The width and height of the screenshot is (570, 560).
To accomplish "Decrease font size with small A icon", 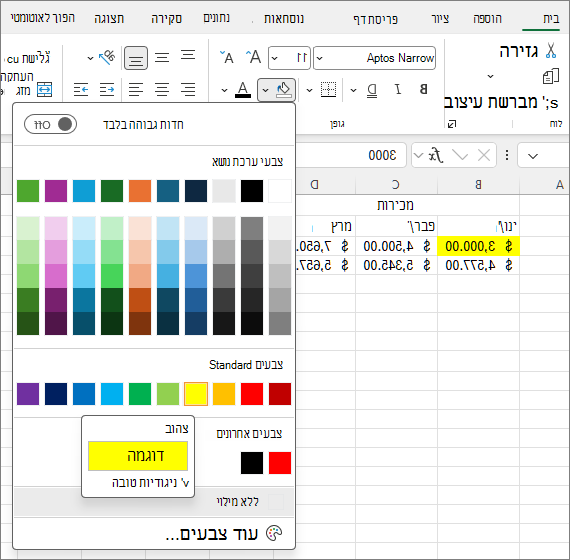I will click(227, 57).
